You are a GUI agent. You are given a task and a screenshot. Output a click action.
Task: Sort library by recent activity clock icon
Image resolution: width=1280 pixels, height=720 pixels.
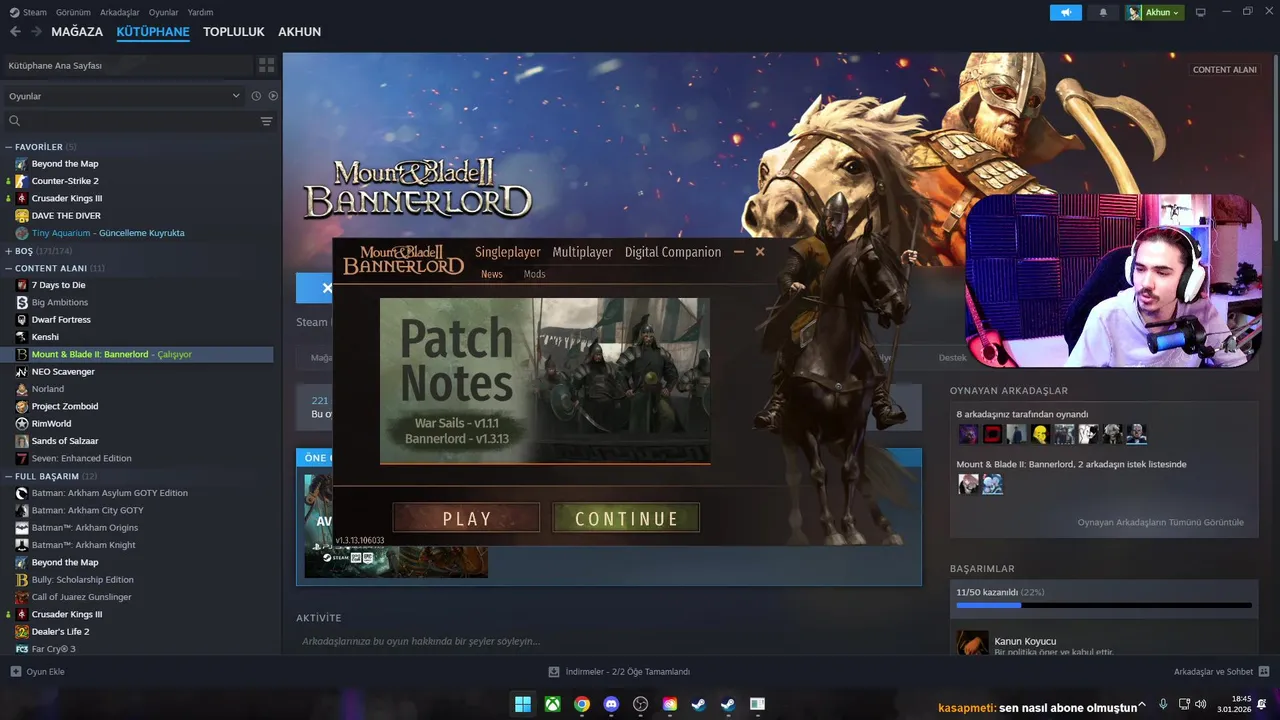click(x=256, y=96)
